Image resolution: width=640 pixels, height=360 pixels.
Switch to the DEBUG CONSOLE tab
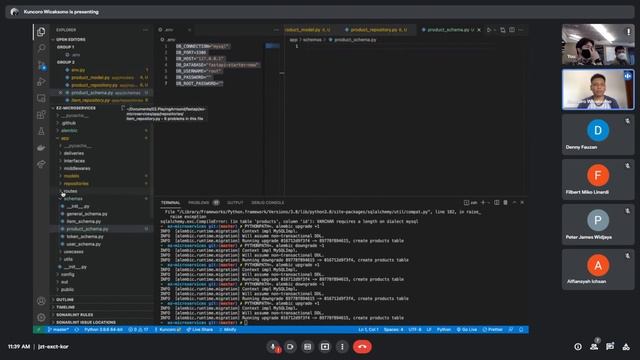[x=268, y=202]
